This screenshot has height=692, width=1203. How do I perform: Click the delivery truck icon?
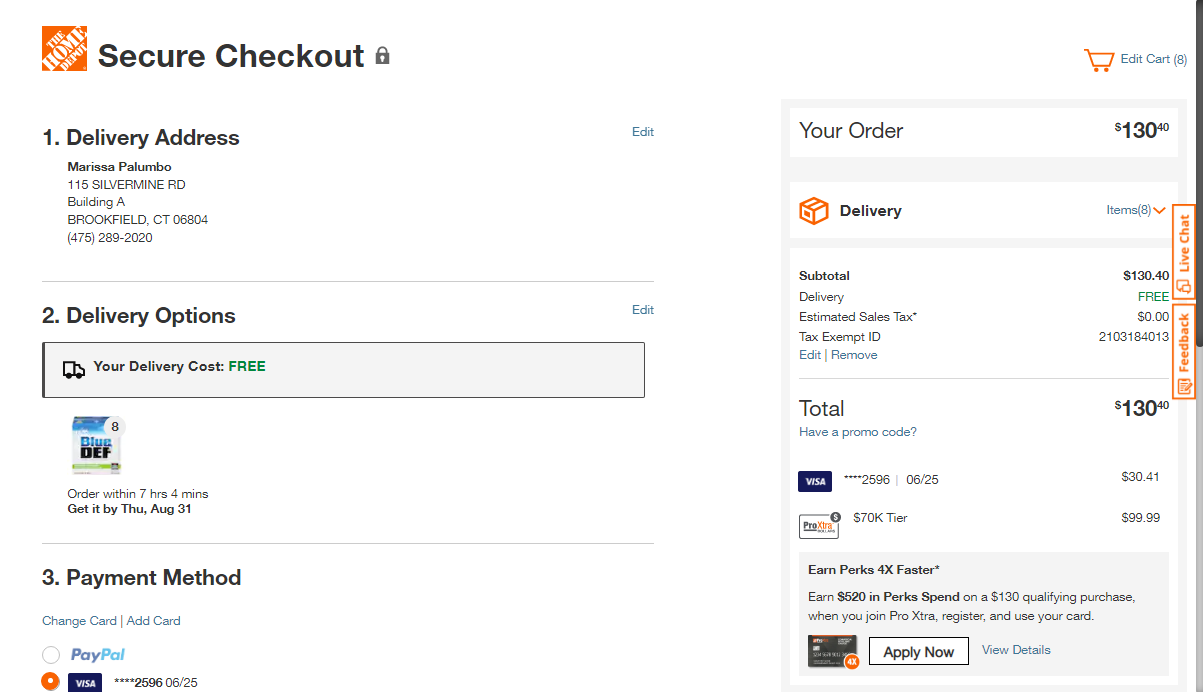(74, 370)
